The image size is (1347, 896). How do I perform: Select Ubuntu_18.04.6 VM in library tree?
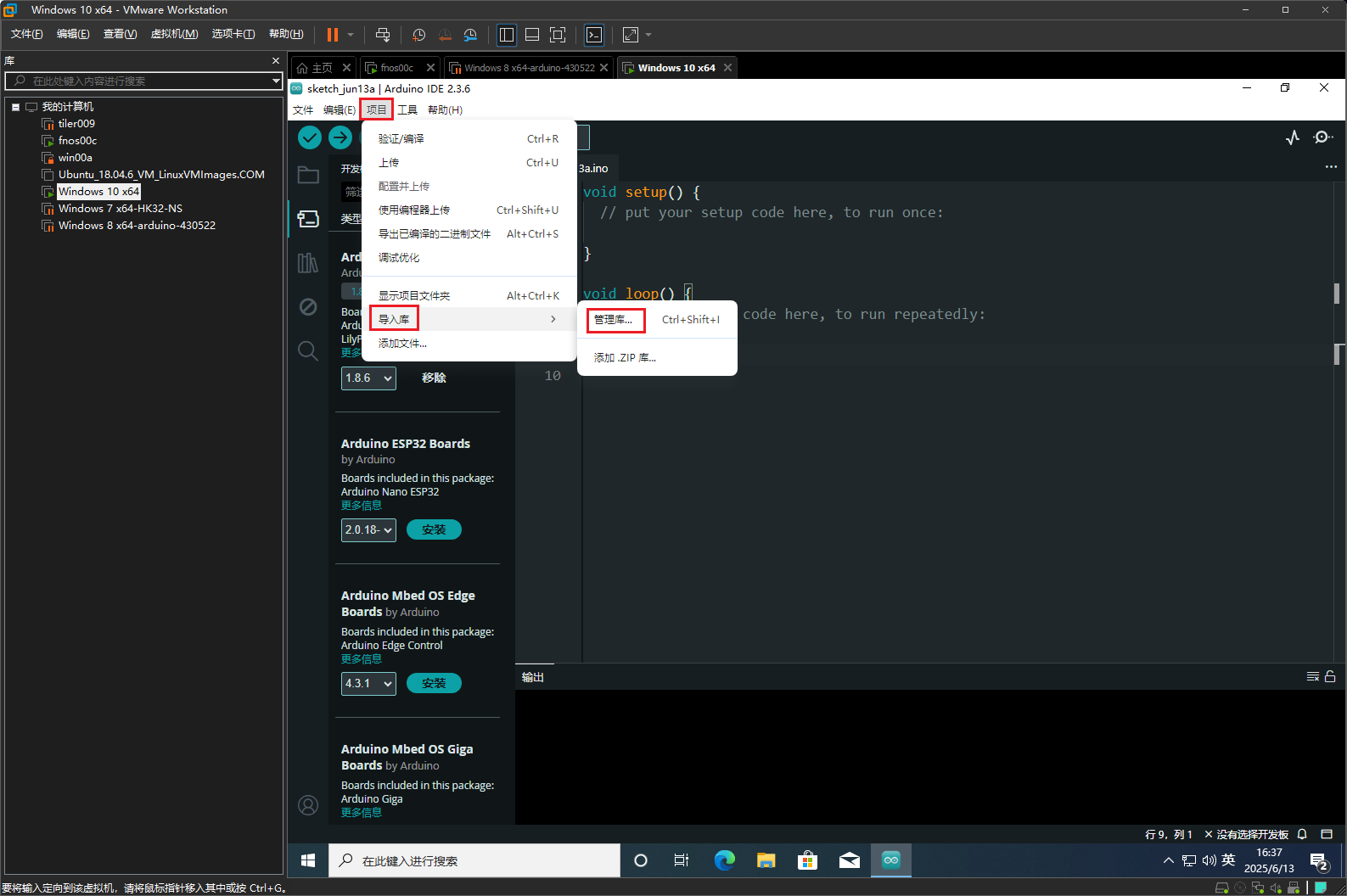[161, 174]
